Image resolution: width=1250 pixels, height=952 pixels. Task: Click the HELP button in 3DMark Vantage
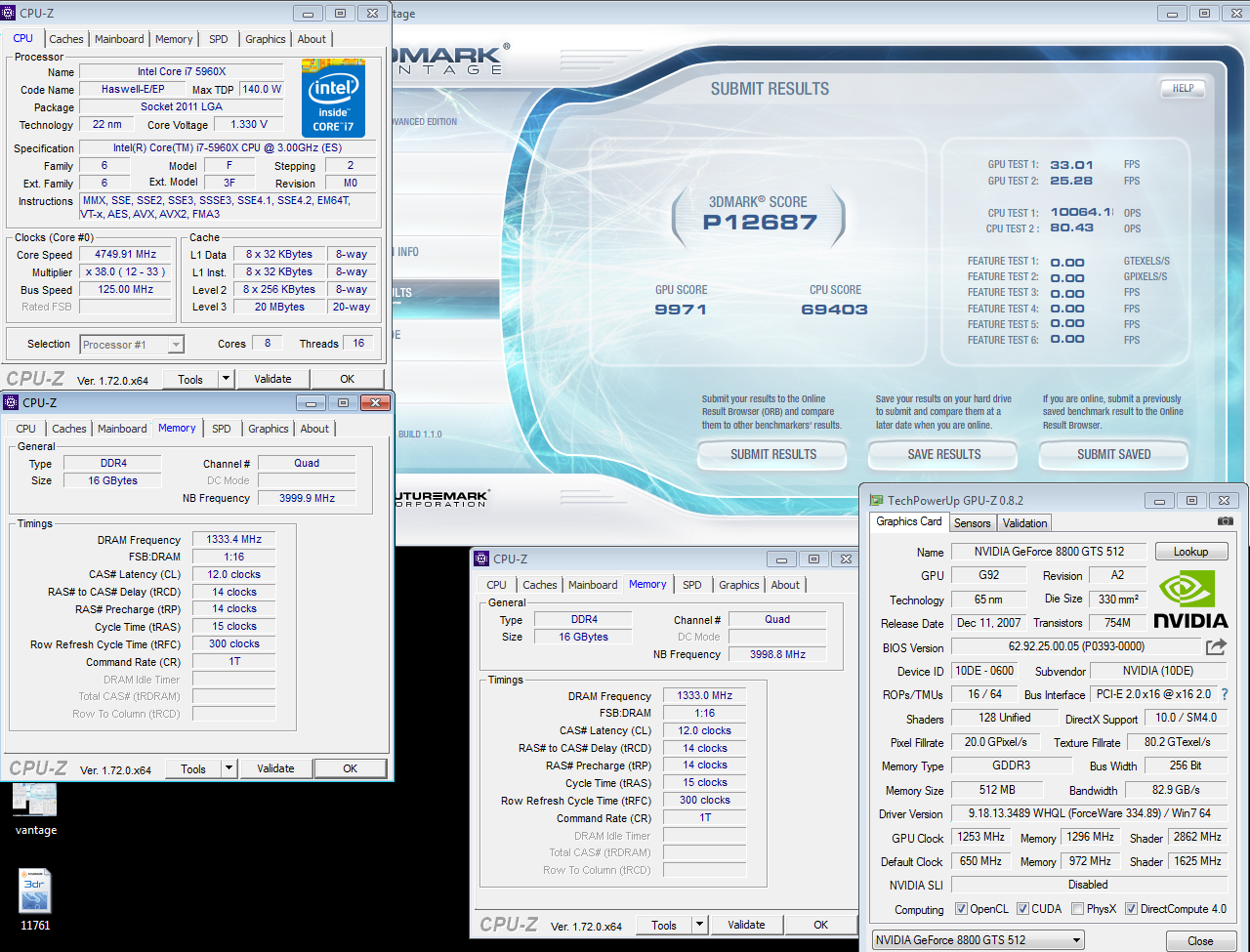click(x=1183, y=88)
